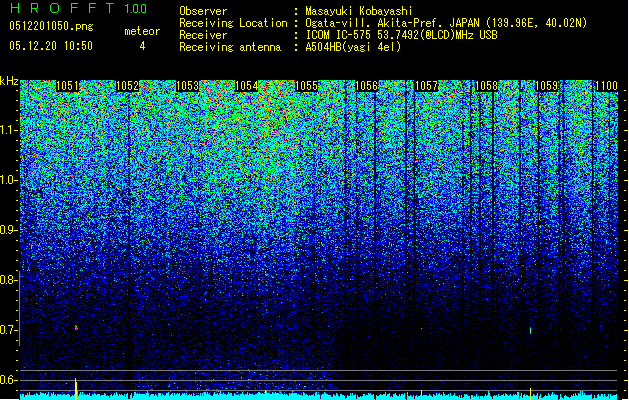Click the 1053 time marker

187,86
